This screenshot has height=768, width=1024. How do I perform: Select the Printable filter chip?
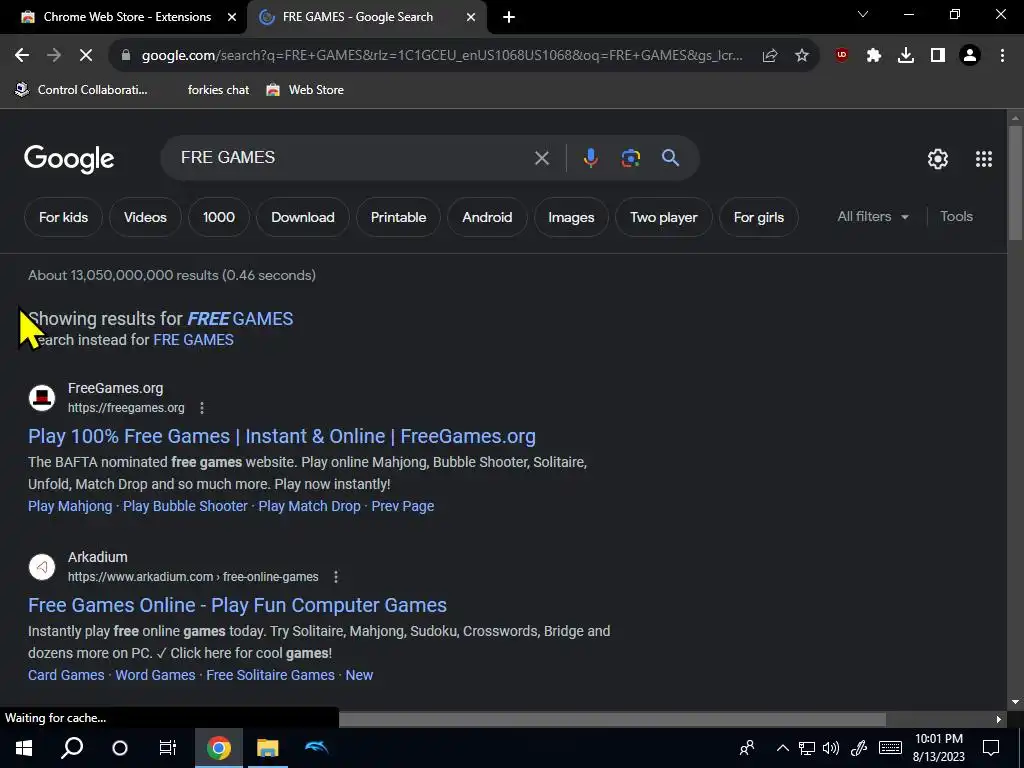(398, 217)
